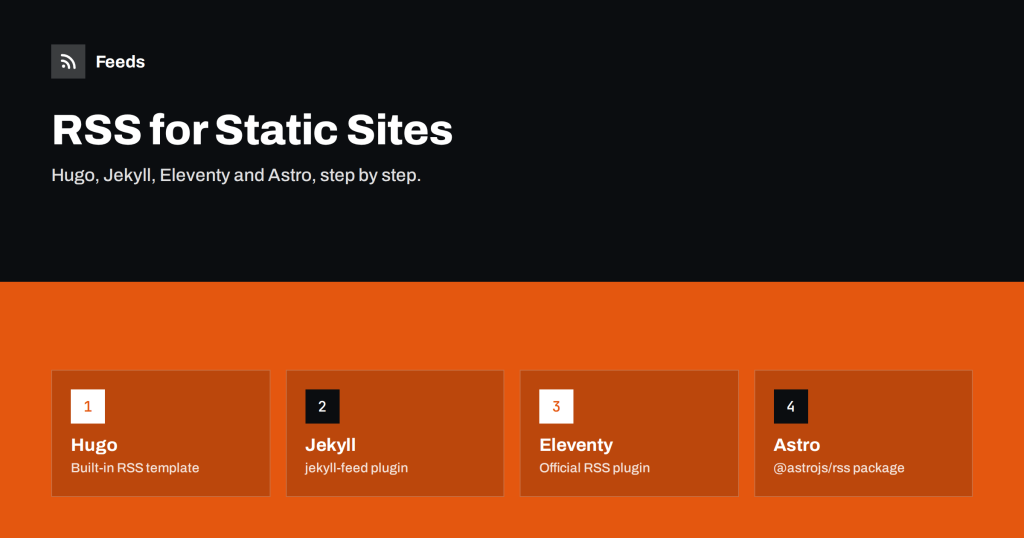Click the subtitle mentioning Hugo, Jekyll, Eleventy and Astro
The image size is (1024, 538).
(x=236, y=175)
